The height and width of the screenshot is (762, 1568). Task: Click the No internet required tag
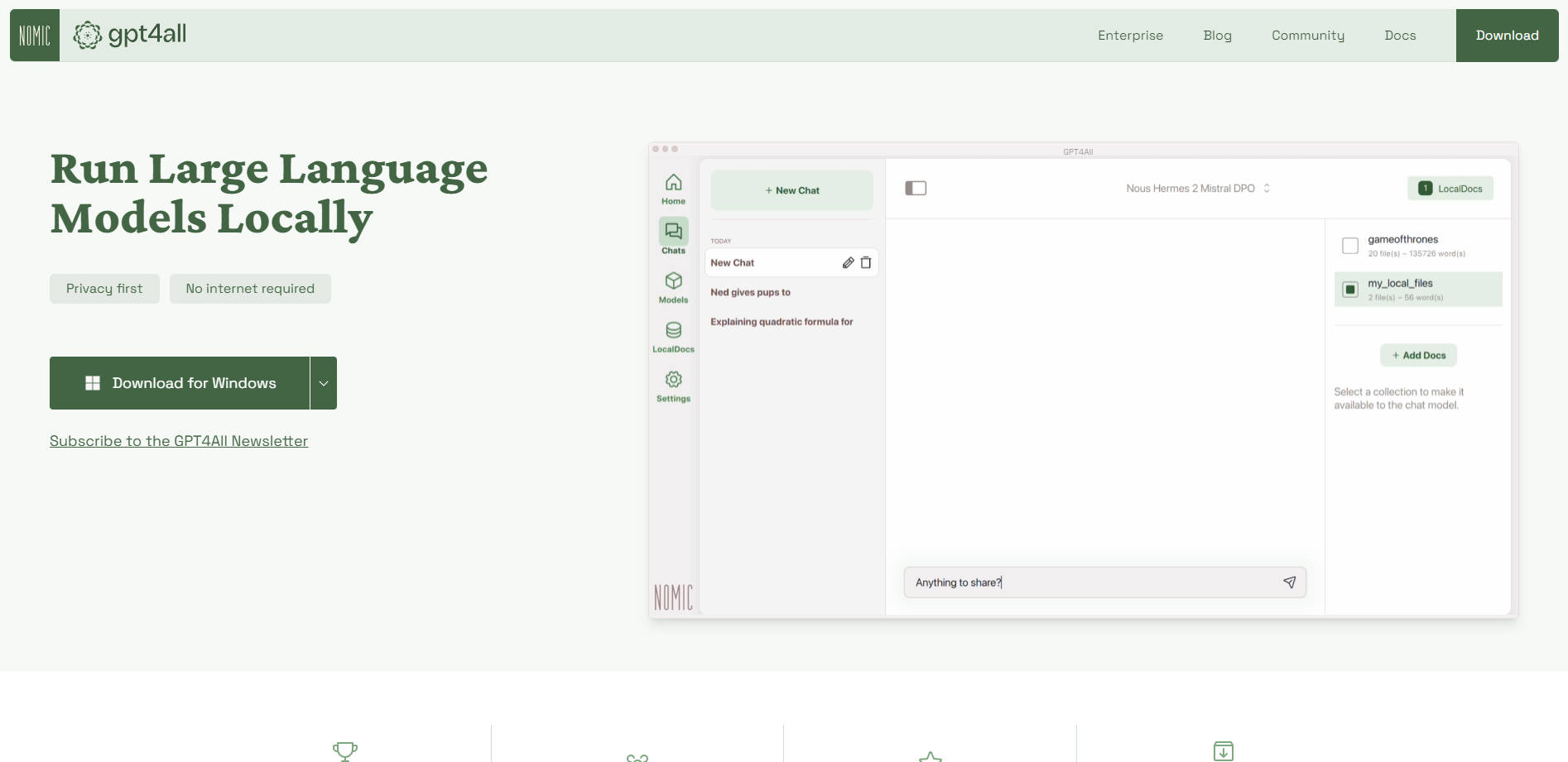pyautogui.click(x=250, y=289)
